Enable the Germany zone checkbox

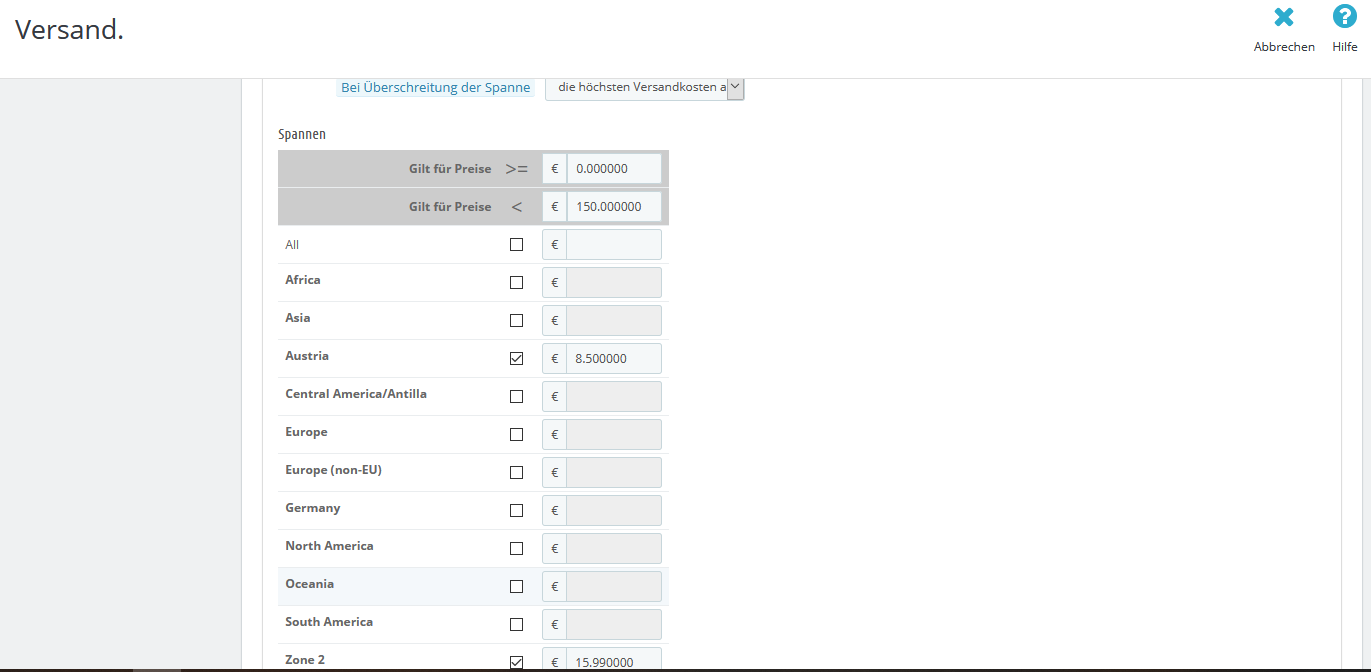pos(516,510)
